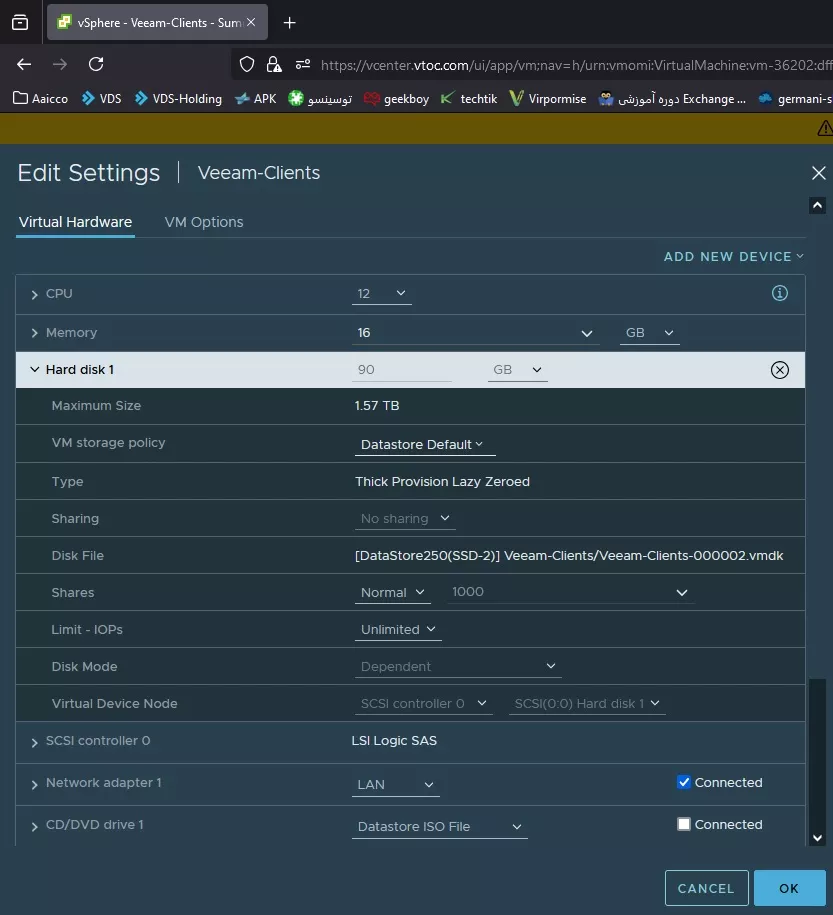Click the site security padlock icon
This screenshot has width=833, height=915.
point(274,64)
